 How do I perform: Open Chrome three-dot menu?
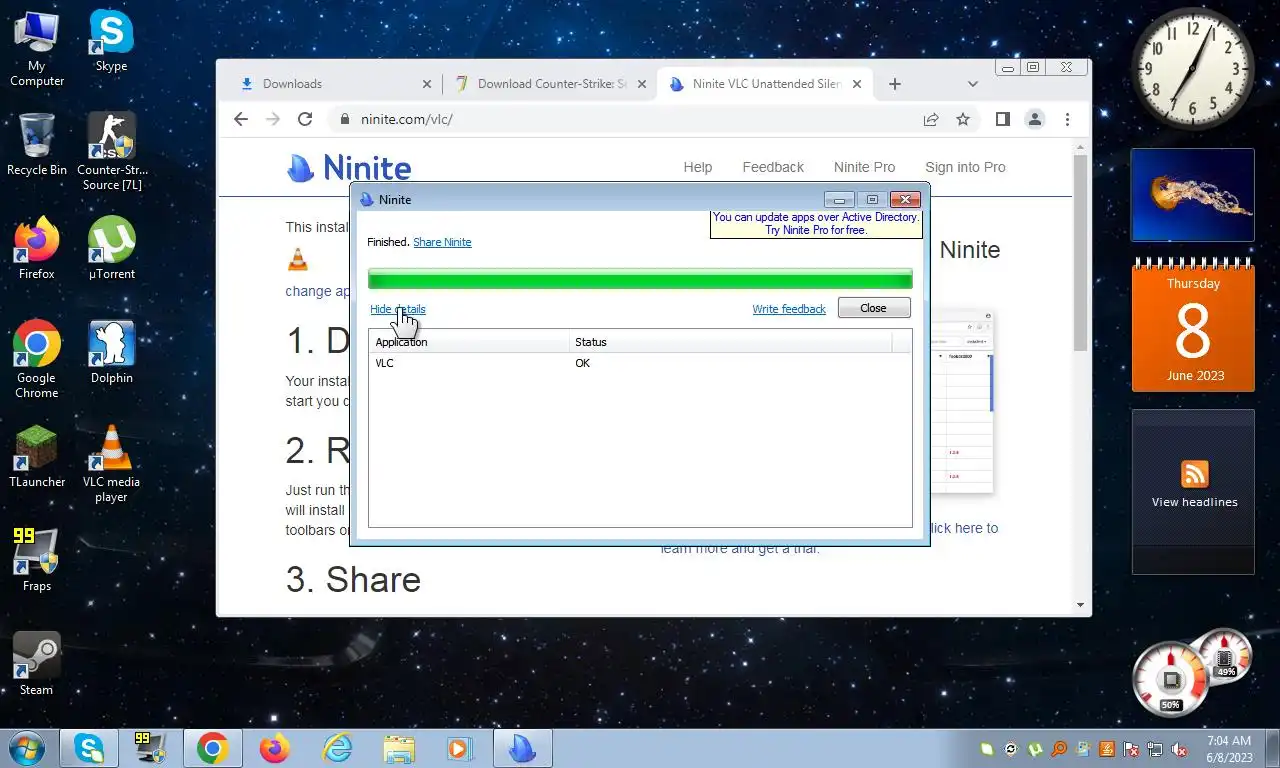(x=1067, y=119)
